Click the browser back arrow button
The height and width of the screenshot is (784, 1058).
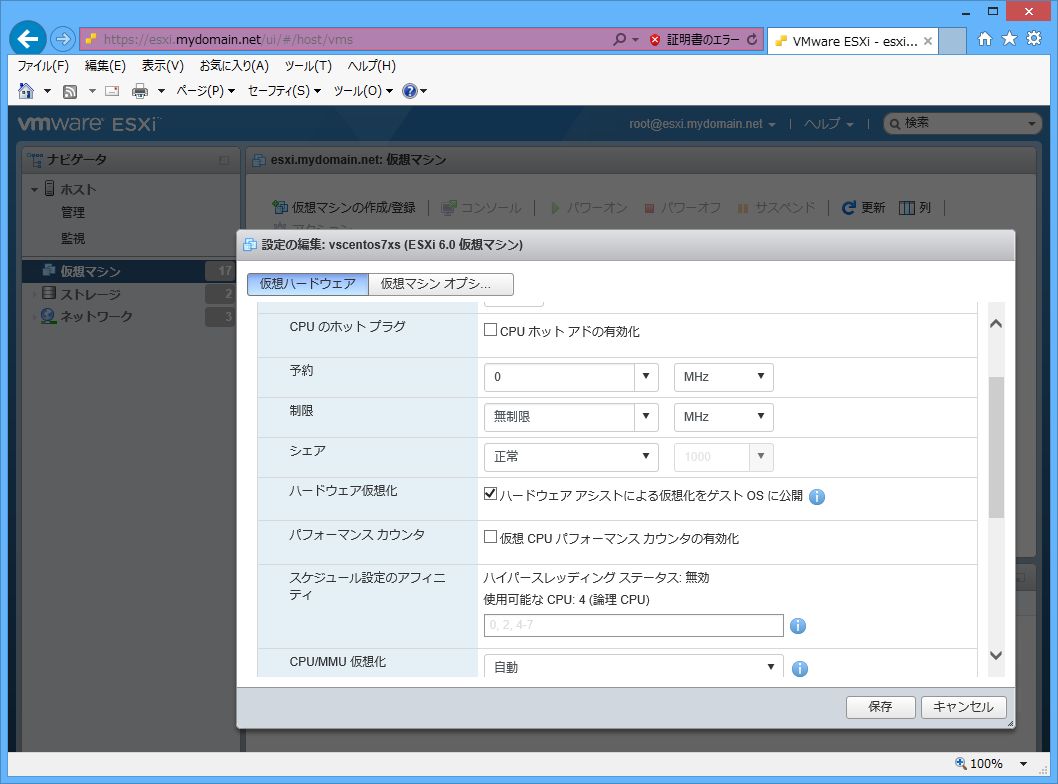point(28,38)
